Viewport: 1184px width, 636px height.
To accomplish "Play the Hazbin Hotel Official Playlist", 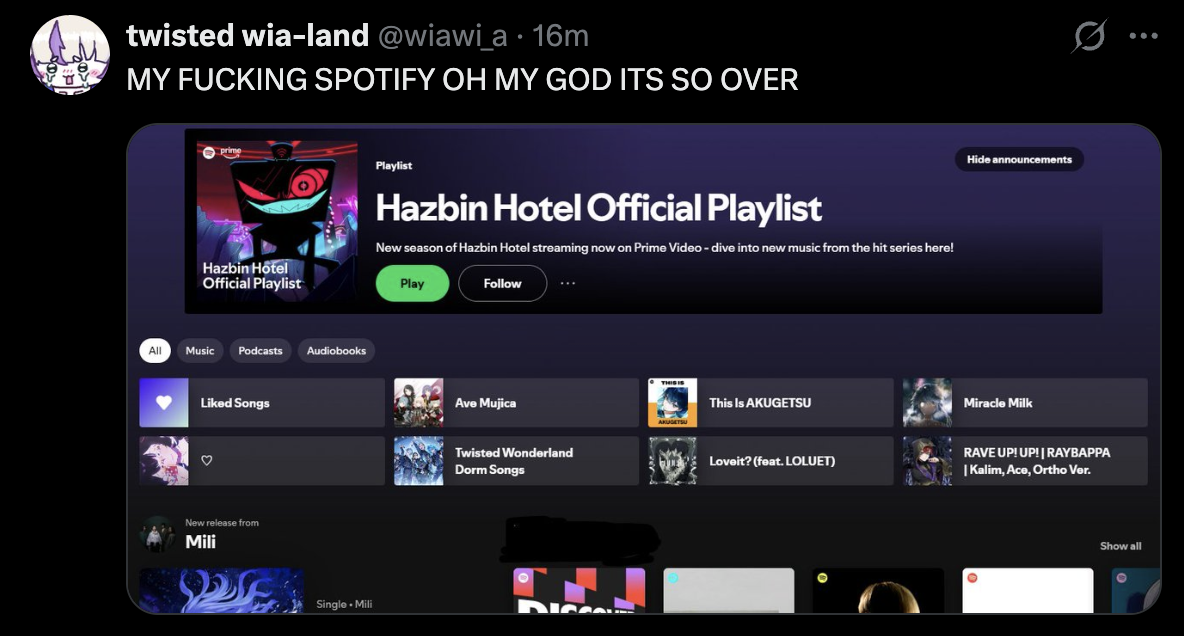I will point(412,283).
